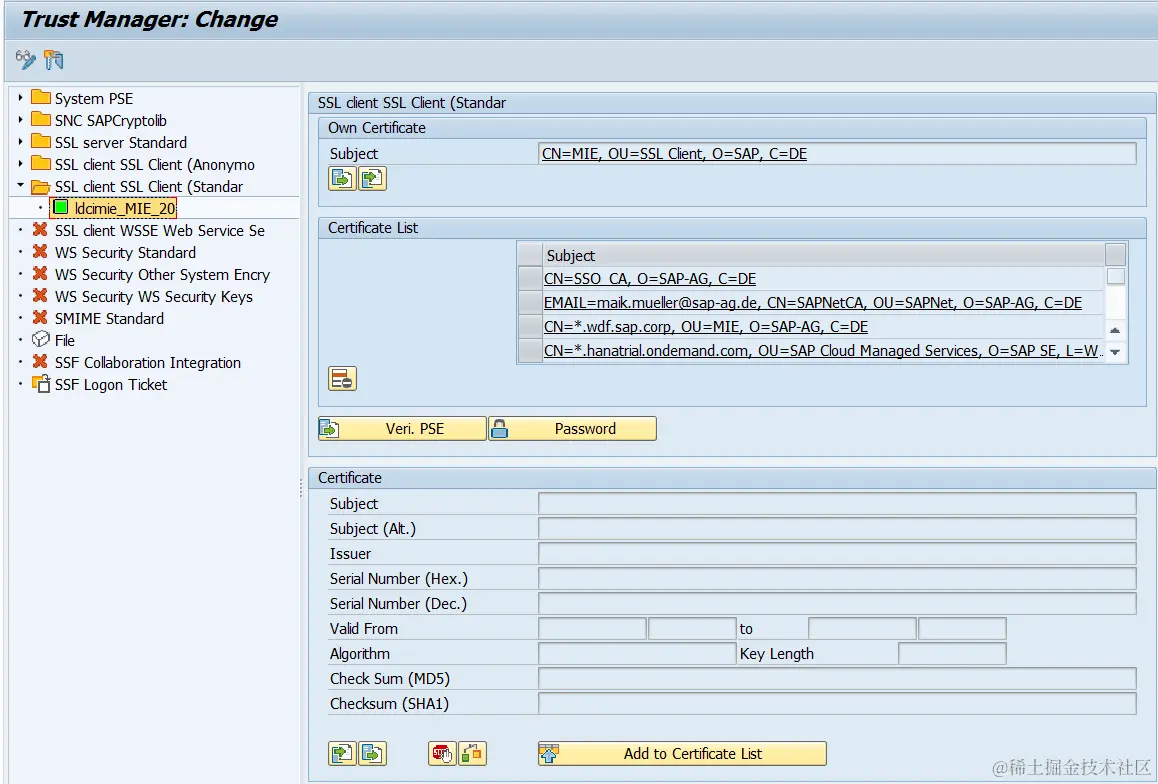
Task: Open the CN=*.hanatrial.ondemand.com certificate entry
Action: click(x=822, y=351)
